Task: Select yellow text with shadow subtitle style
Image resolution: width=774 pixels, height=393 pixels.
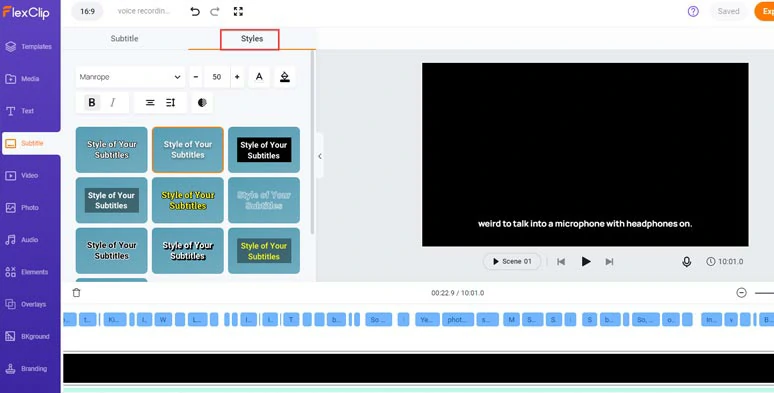Action: pos(188,200)
